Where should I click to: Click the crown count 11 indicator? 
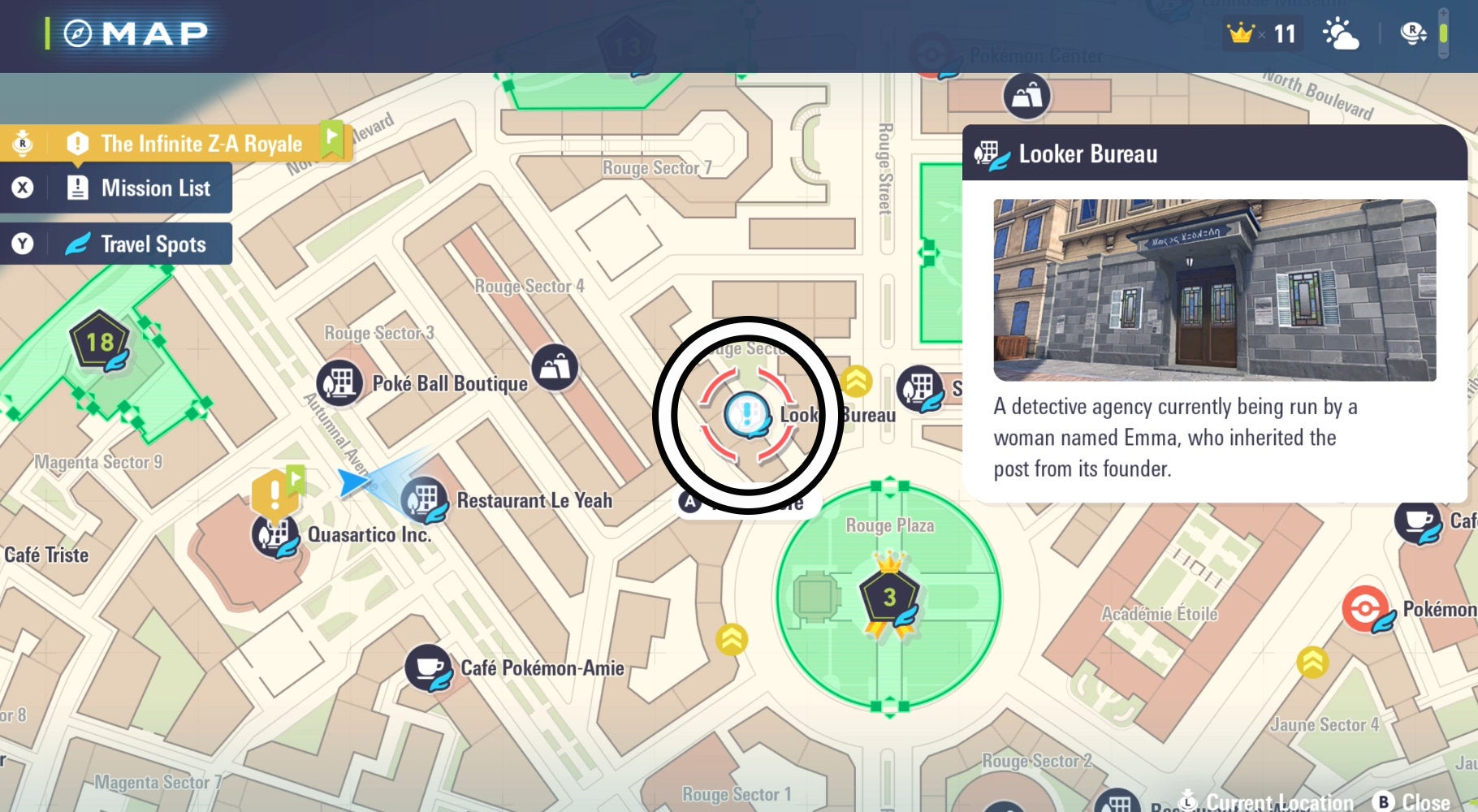1263,34
